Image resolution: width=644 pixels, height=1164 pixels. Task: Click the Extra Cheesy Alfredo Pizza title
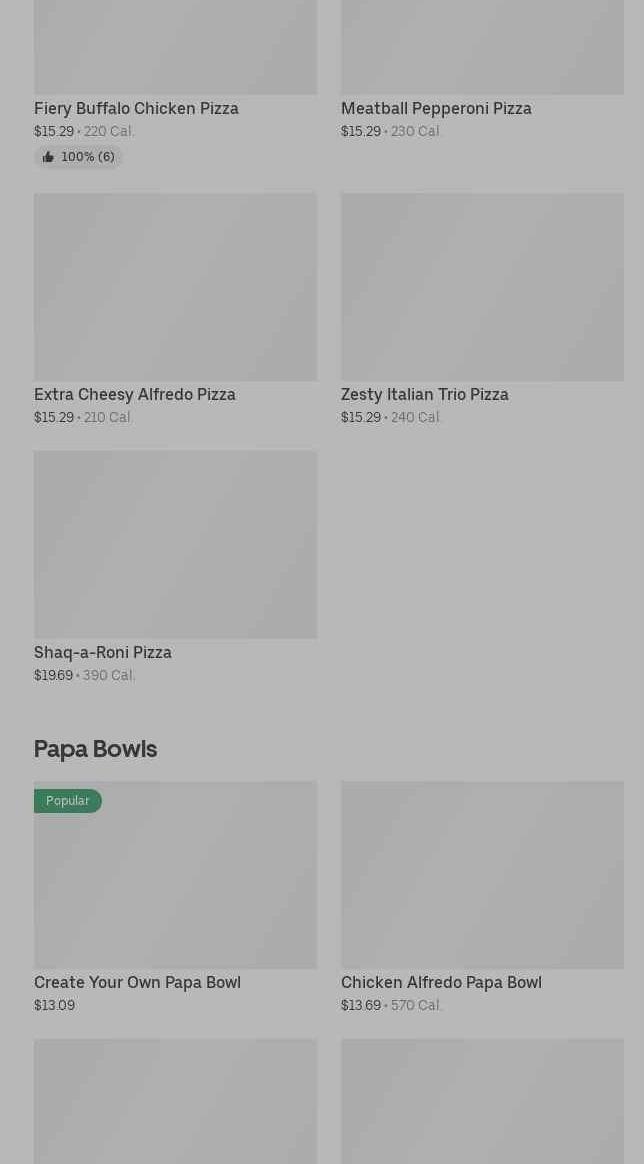coord(134,394)
